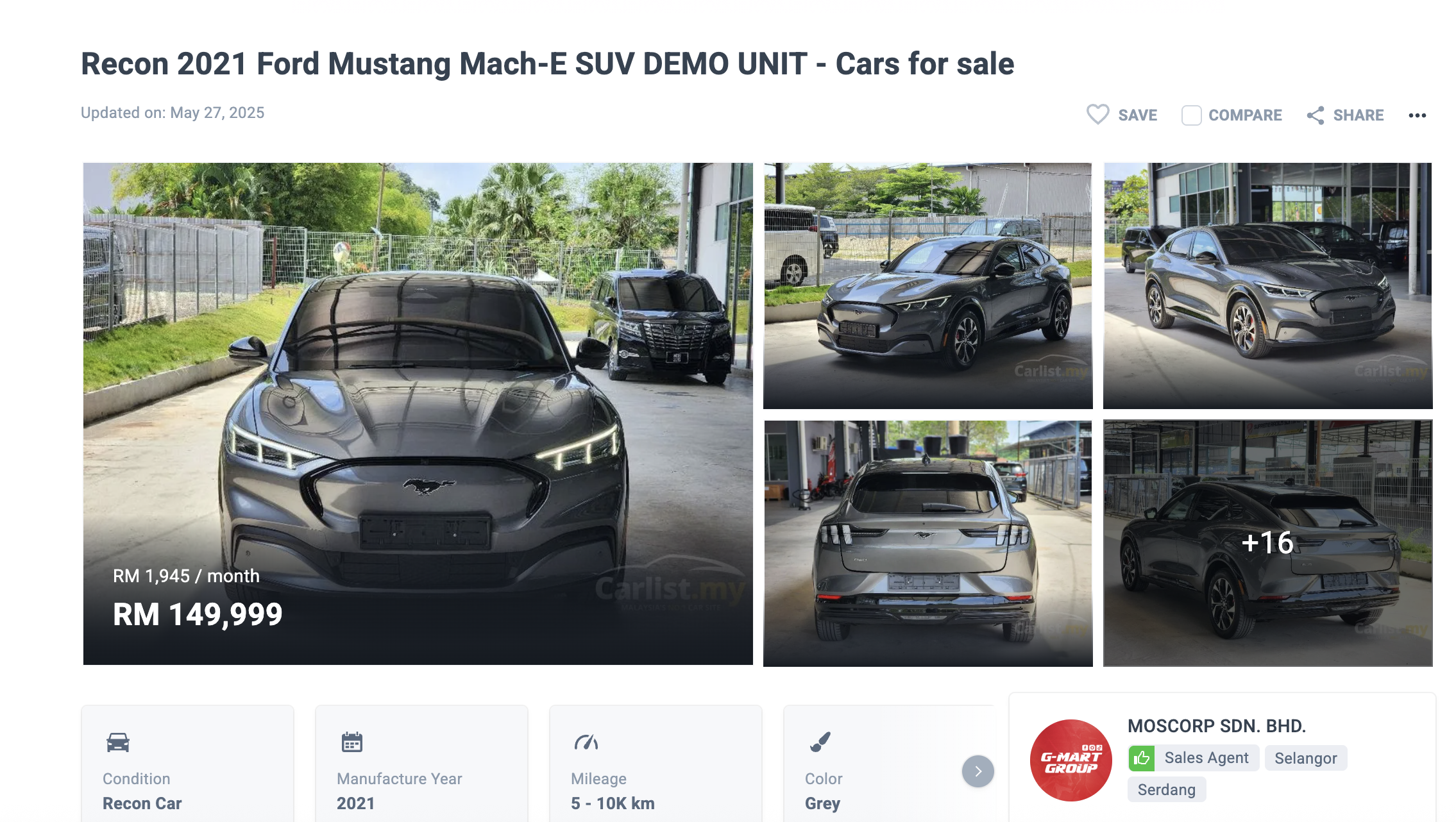
Task: Open the +16 more photos thumbnail
Action: (1267, 543)
